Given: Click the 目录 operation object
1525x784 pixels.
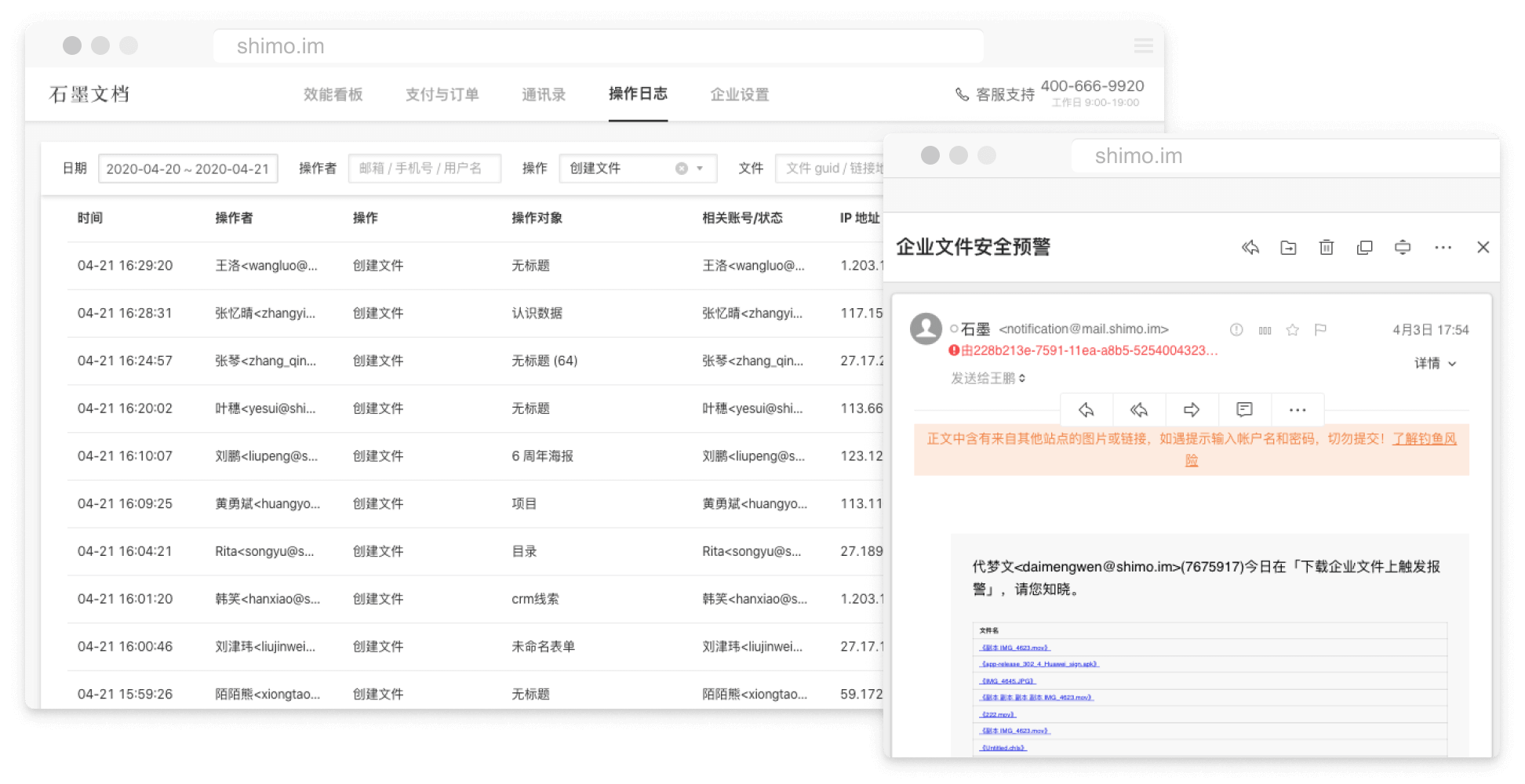Looking at the screenshot, I should pos(524,552).
